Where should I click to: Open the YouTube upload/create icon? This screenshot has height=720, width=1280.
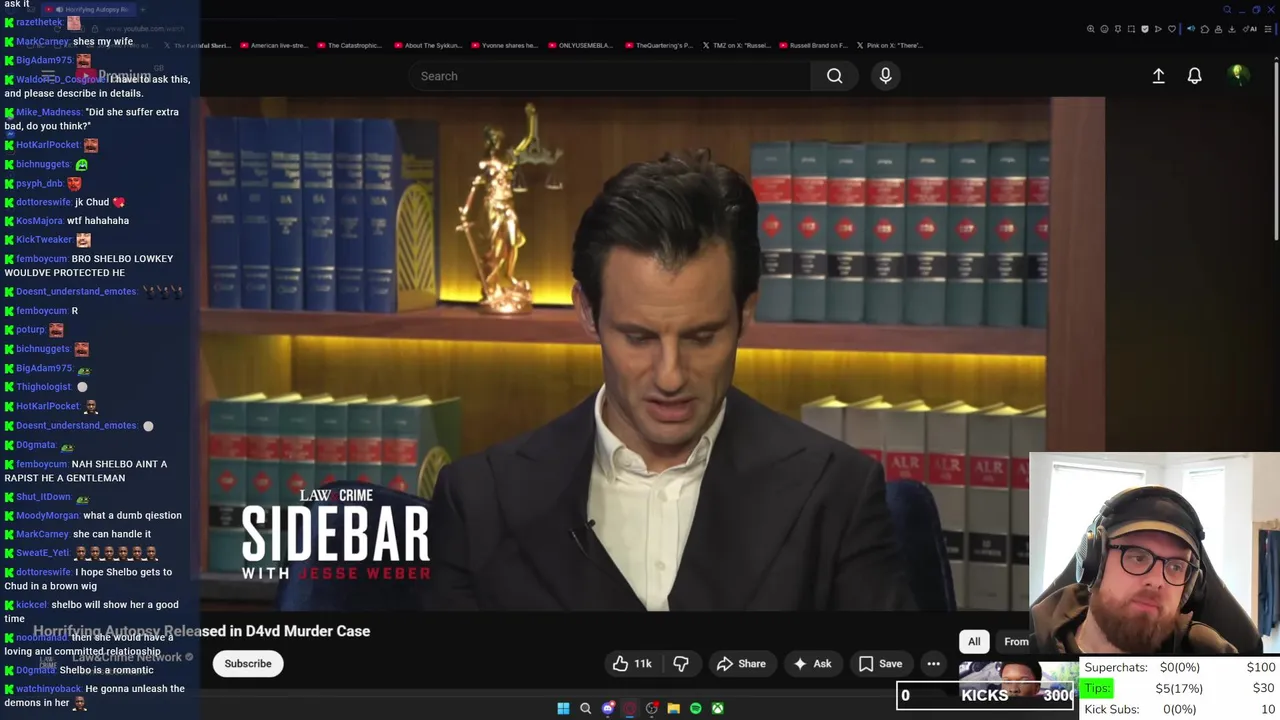[1158, 76]
